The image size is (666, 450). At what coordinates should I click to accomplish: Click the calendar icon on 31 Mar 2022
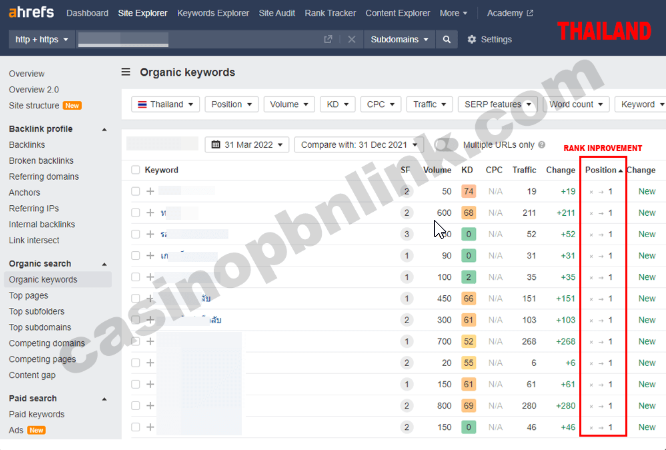point(216,144)
